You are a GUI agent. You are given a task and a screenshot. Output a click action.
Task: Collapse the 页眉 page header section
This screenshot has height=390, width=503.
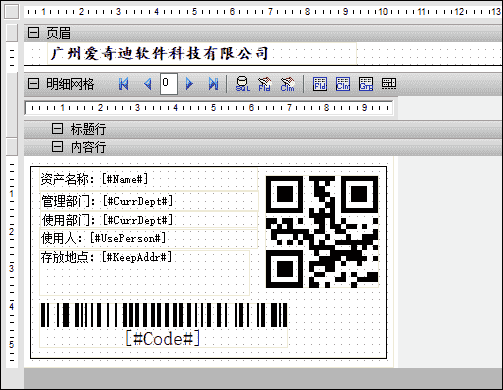pos(33,32)
